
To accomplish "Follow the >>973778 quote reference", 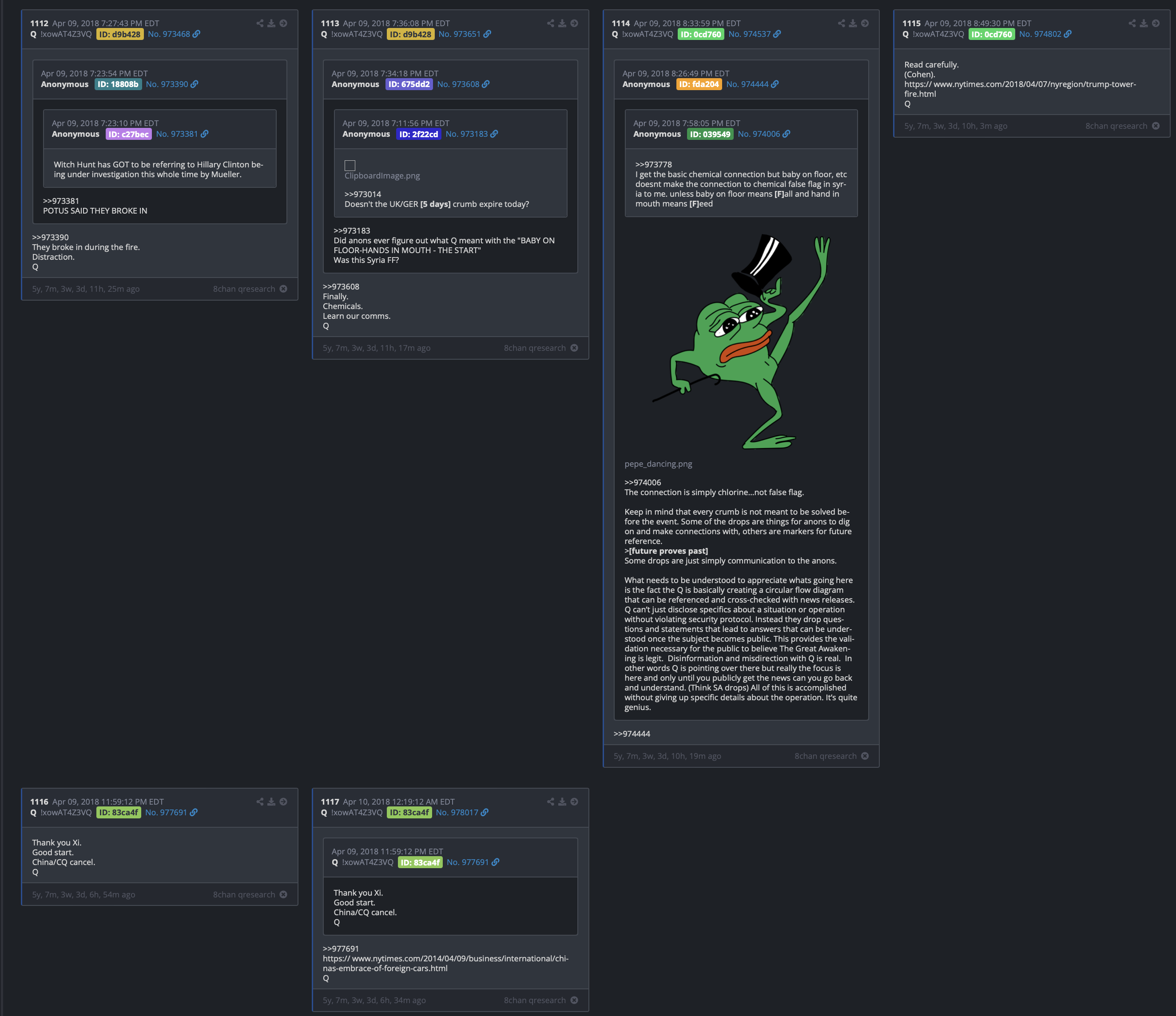I will (x=653, y=165).
